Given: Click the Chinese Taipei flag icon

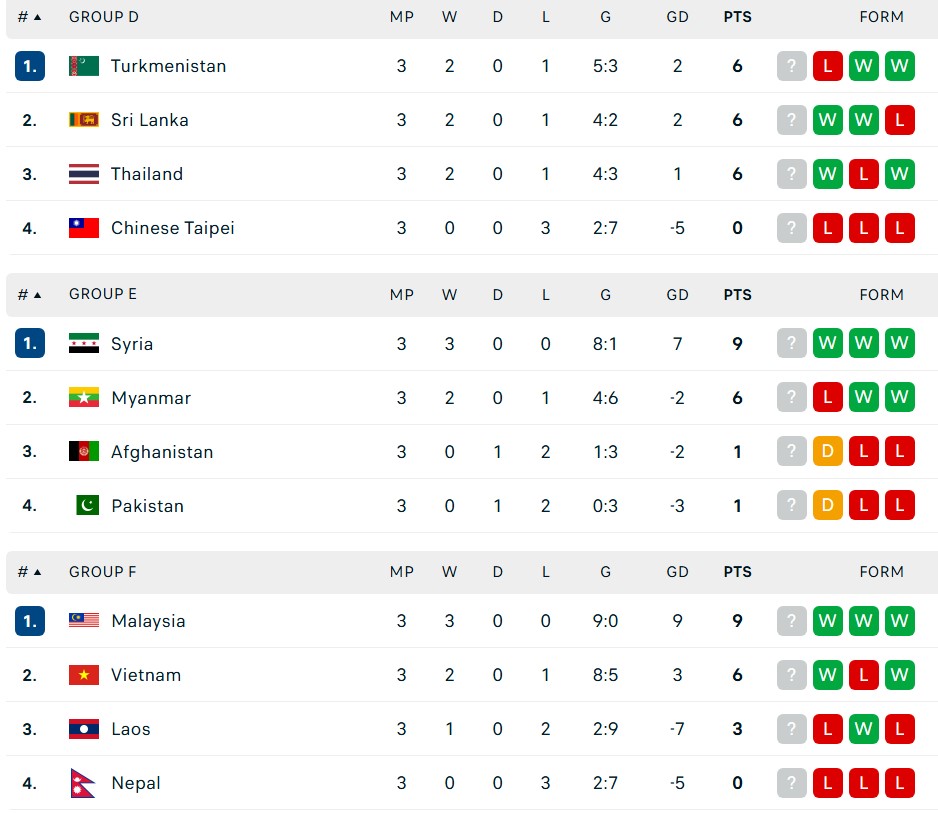Looking at the screenshot, I should tap(84, 228).
